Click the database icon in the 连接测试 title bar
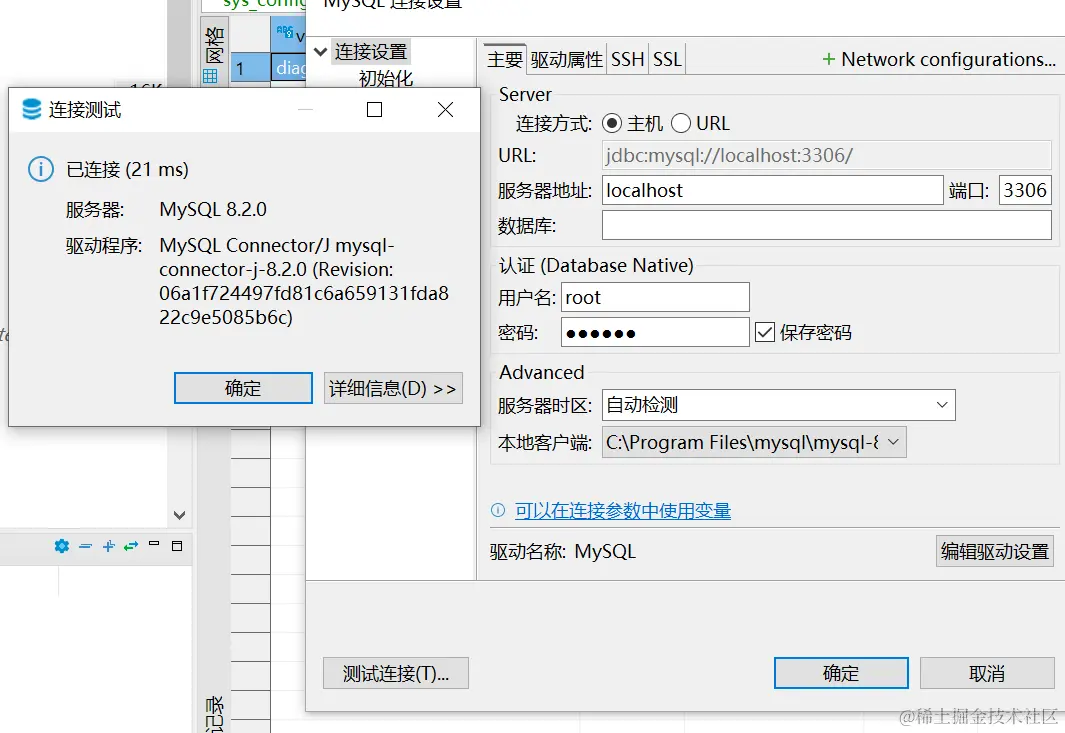 coord(31,109)
